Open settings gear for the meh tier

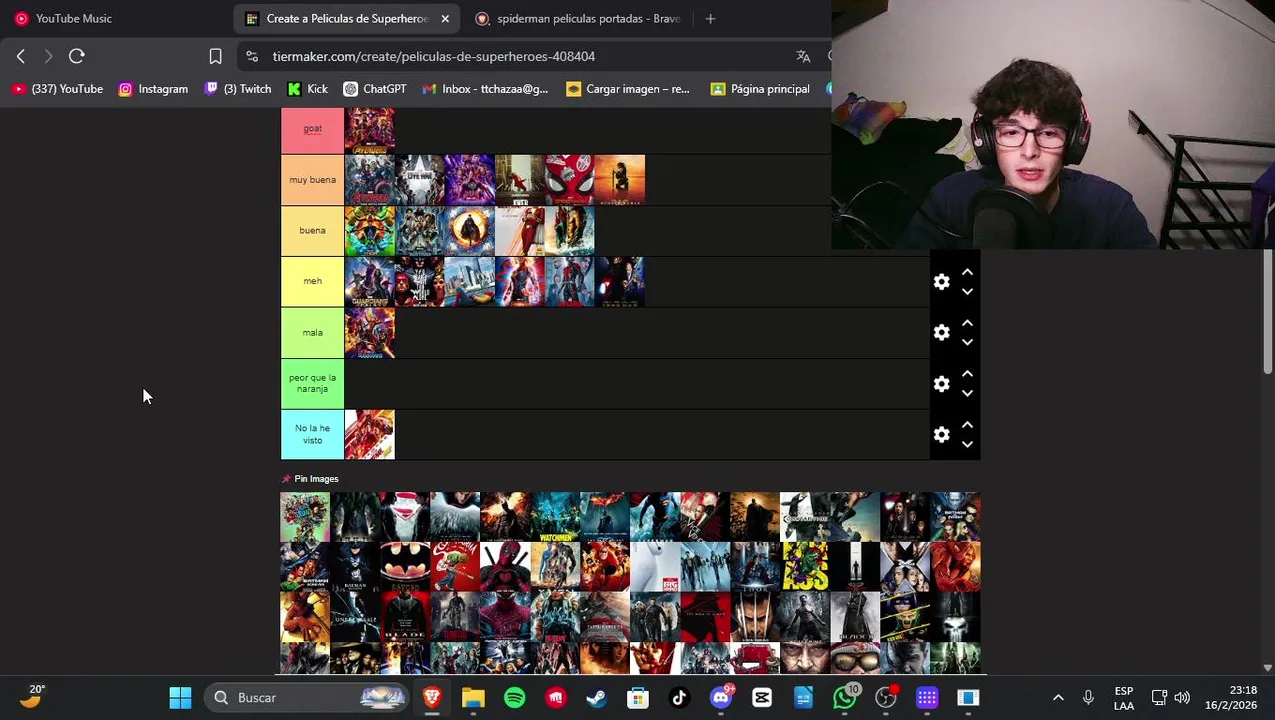point(941,282)
